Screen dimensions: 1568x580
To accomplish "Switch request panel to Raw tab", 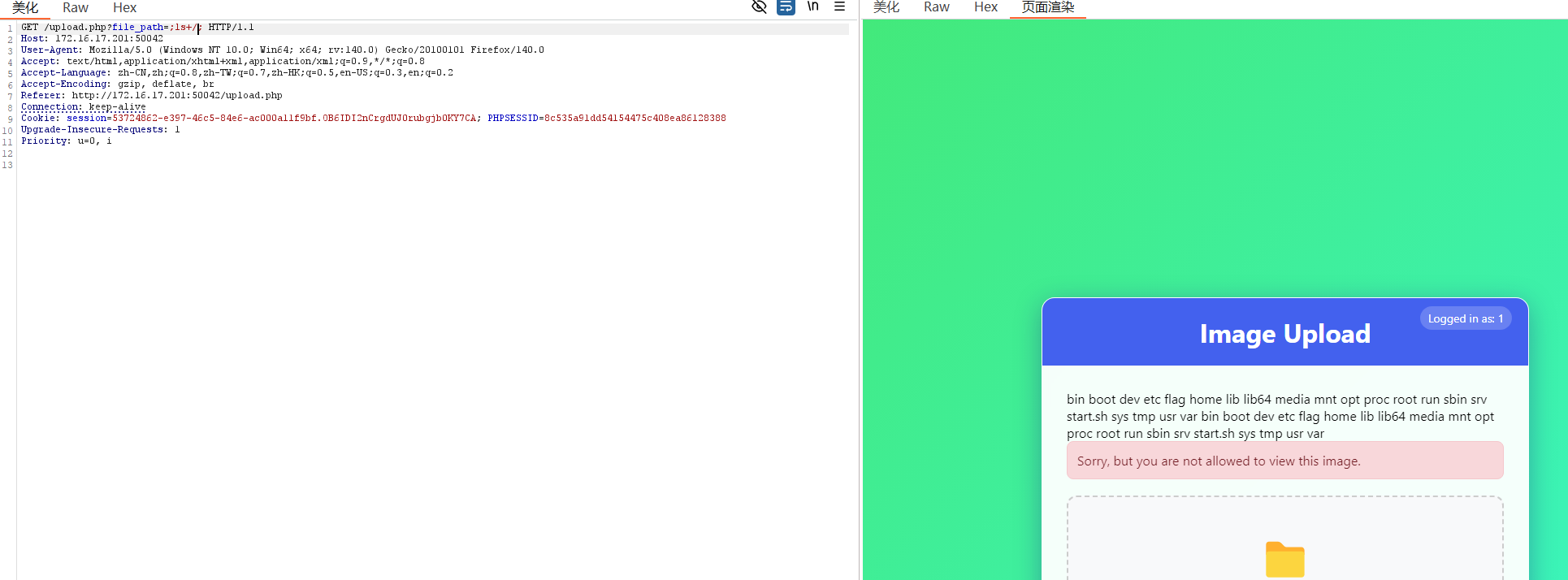I will click(x=76, y=8).
